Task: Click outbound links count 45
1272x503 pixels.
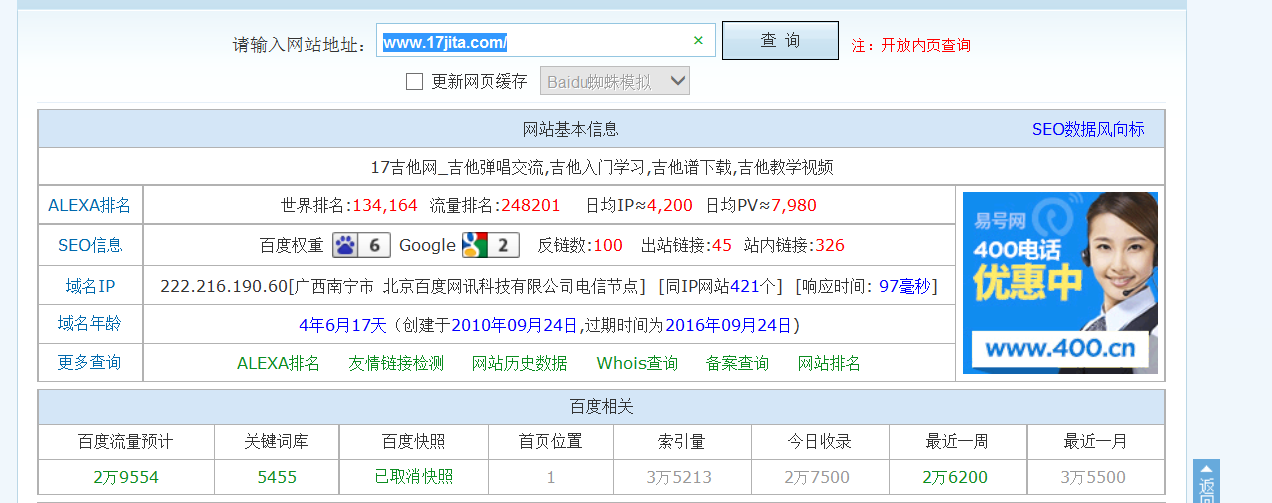Action: pyautogui.click(x=722, y=245)
